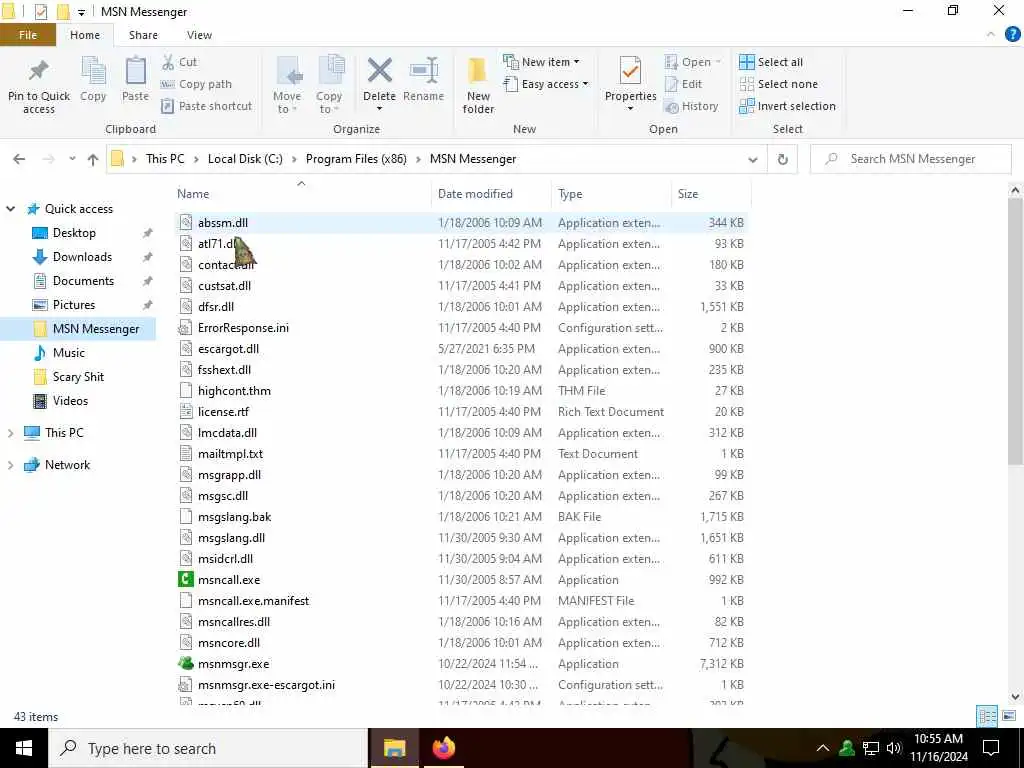Open Firefox from the taskbar
This screenshot has height=768, width=1024.
(x=443, y=748)
